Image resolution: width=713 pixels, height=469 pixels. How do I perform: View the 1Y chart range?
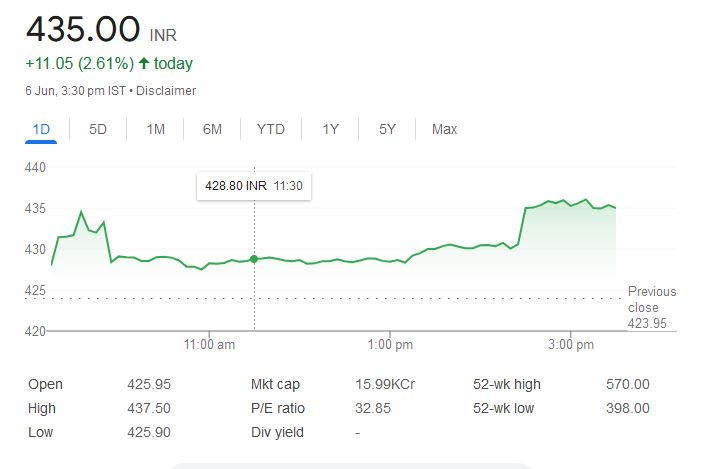click(x=330, y=129)
